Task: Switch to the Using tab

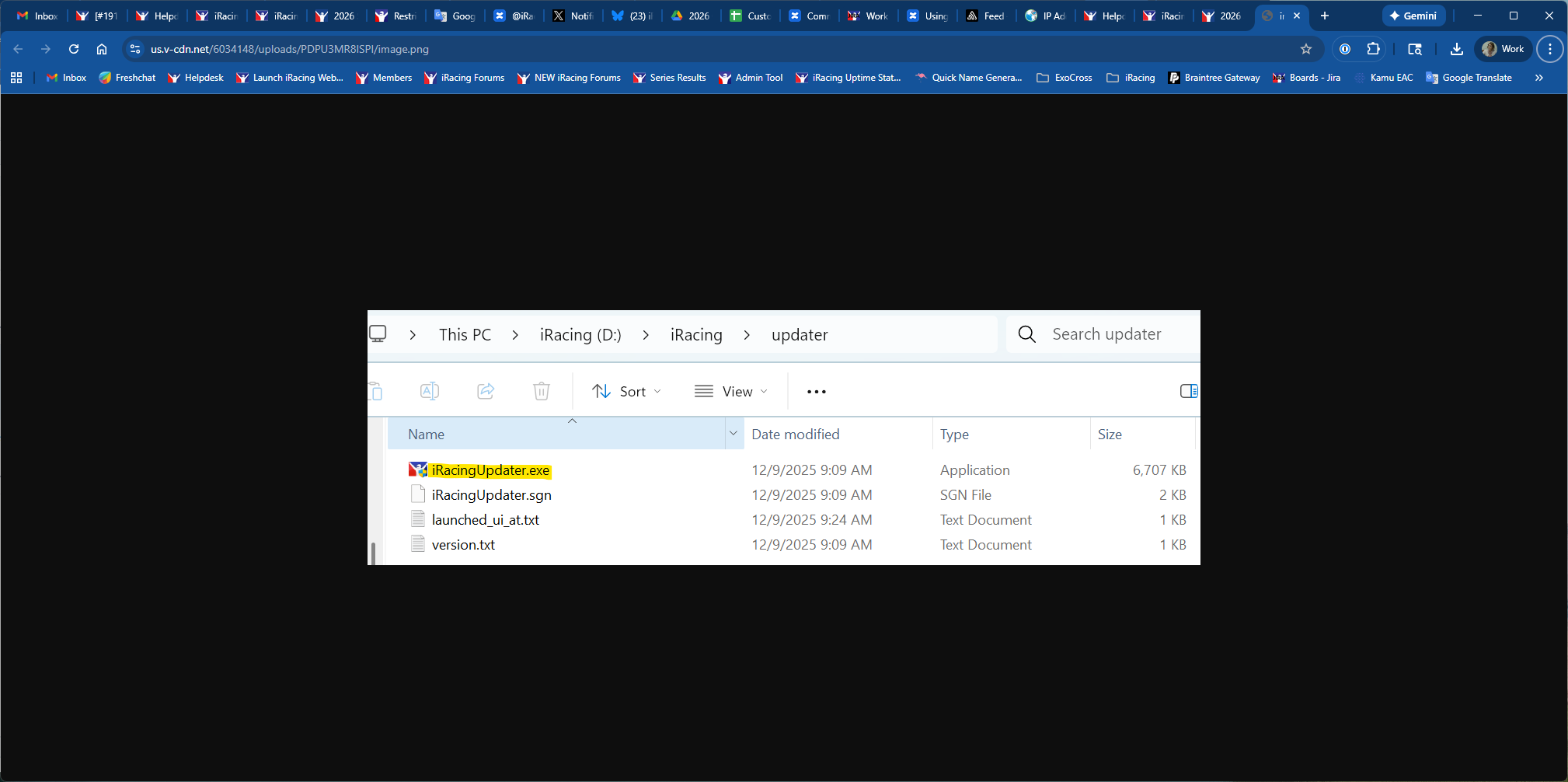Action: click(927, 16)
